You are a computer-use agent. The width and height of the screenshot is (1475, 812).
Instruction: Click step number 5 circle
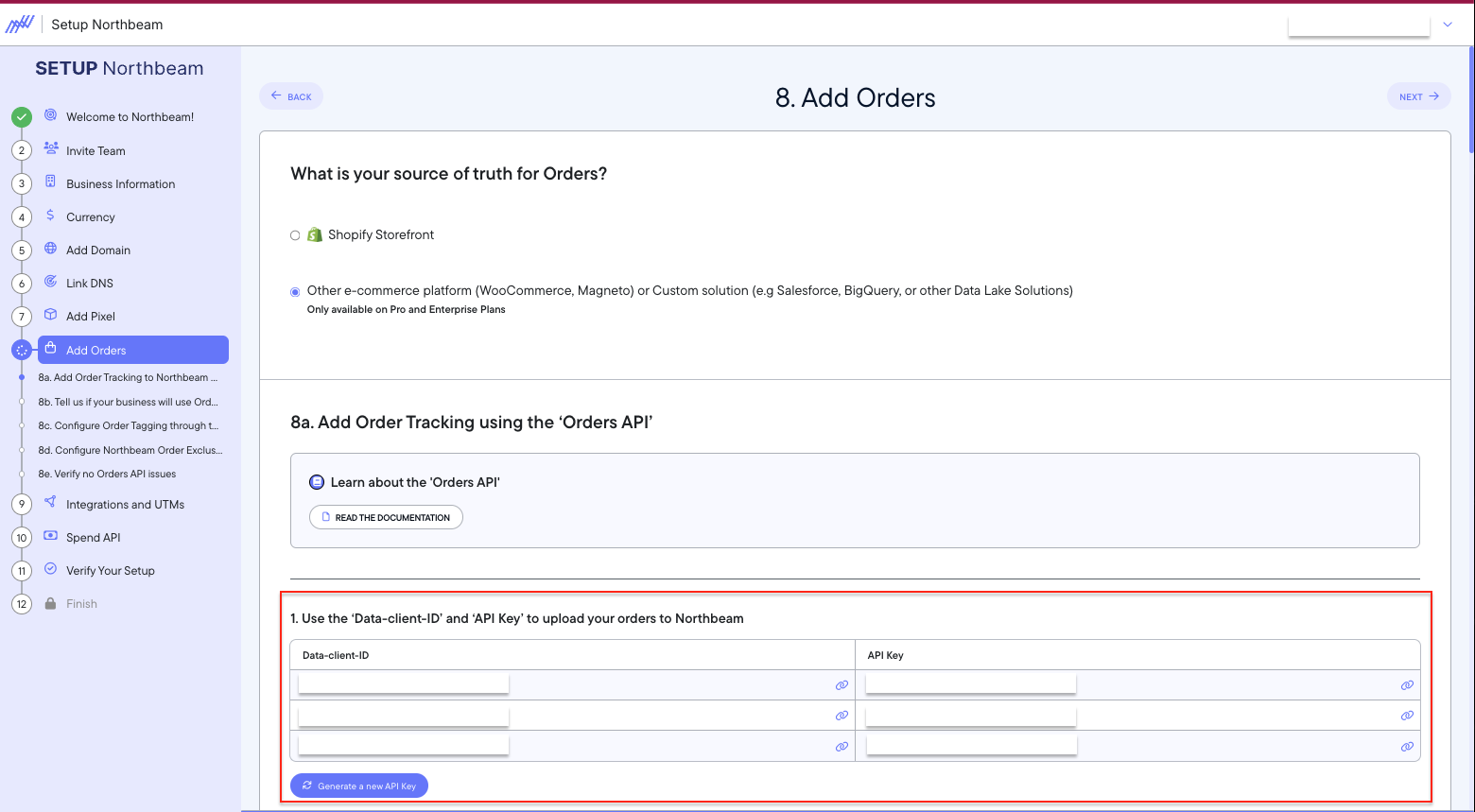pos(22,251)
